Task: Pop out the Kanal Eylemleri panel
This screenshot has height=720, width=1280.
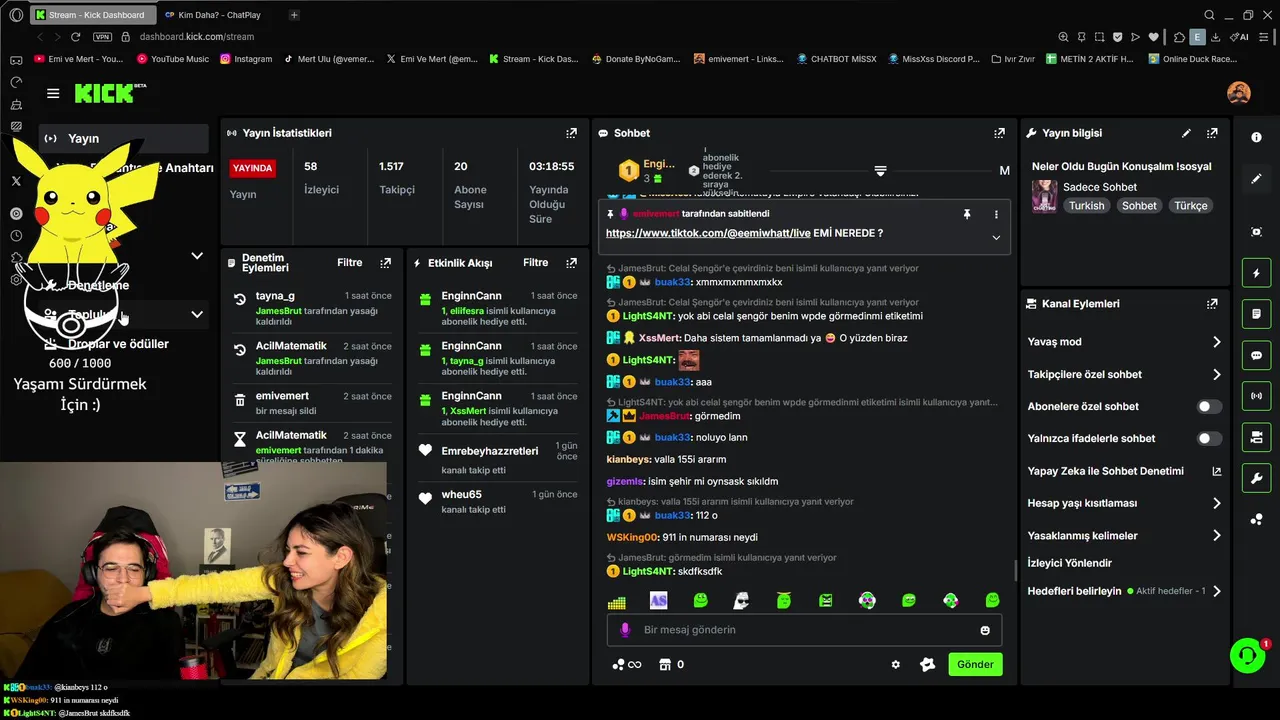Action: tap(1212, 303)
